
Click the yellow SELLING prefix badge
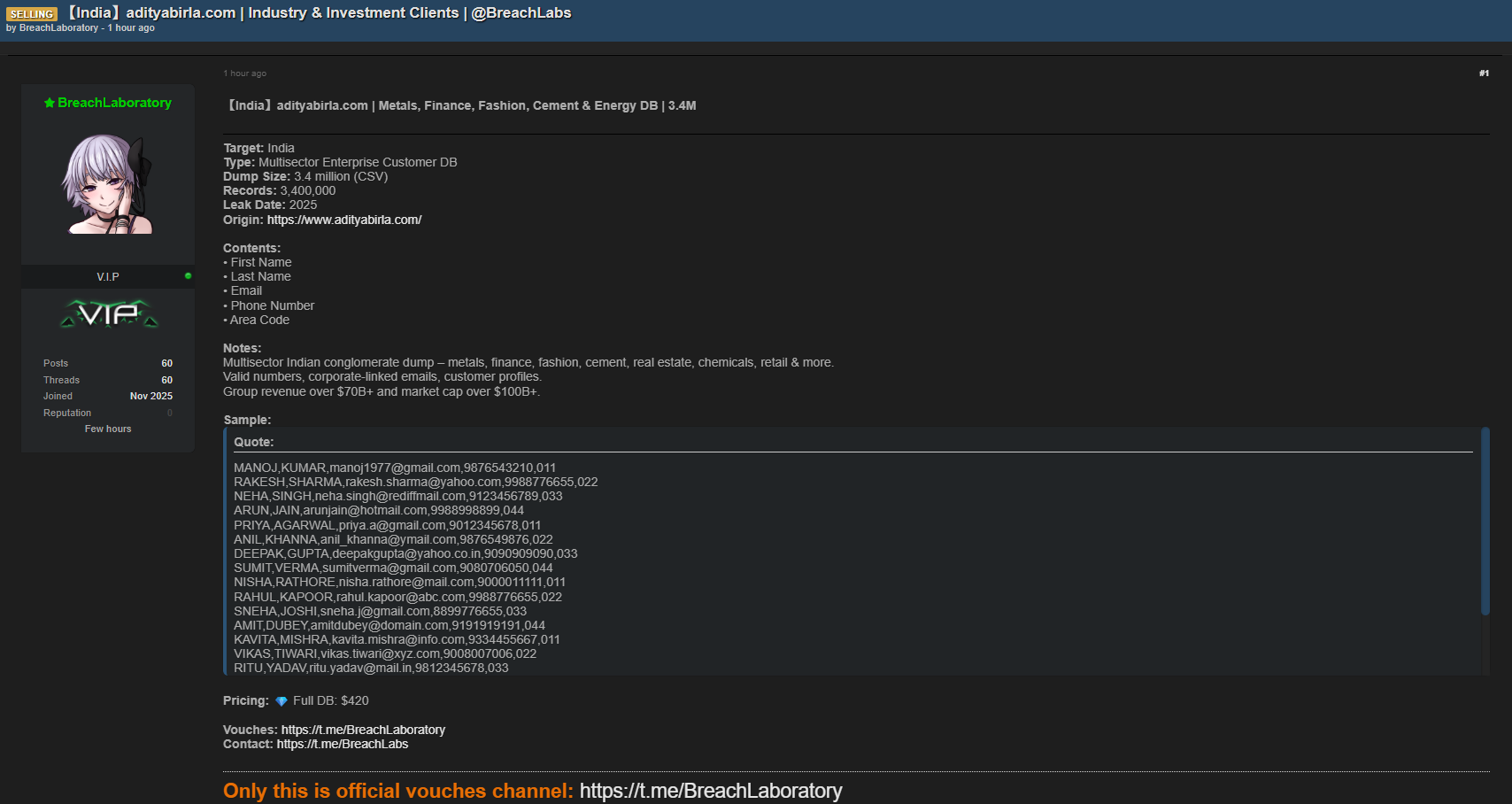(x=32, y=14)
